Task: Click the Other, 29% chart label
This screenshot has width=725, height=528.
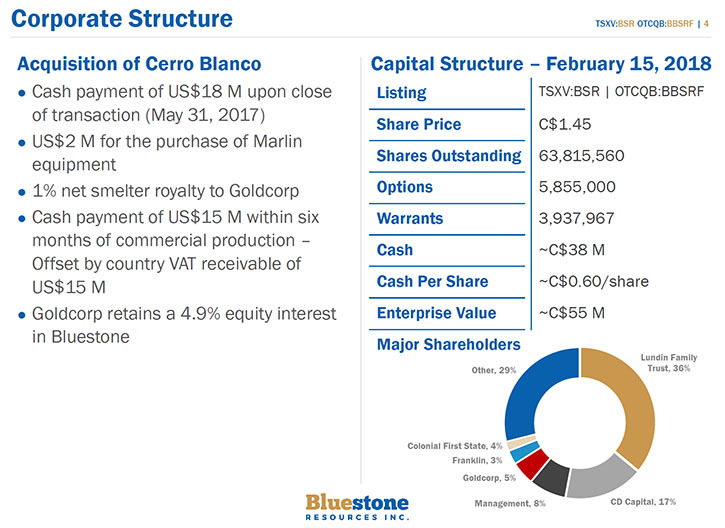Action: tap(493, 370)
